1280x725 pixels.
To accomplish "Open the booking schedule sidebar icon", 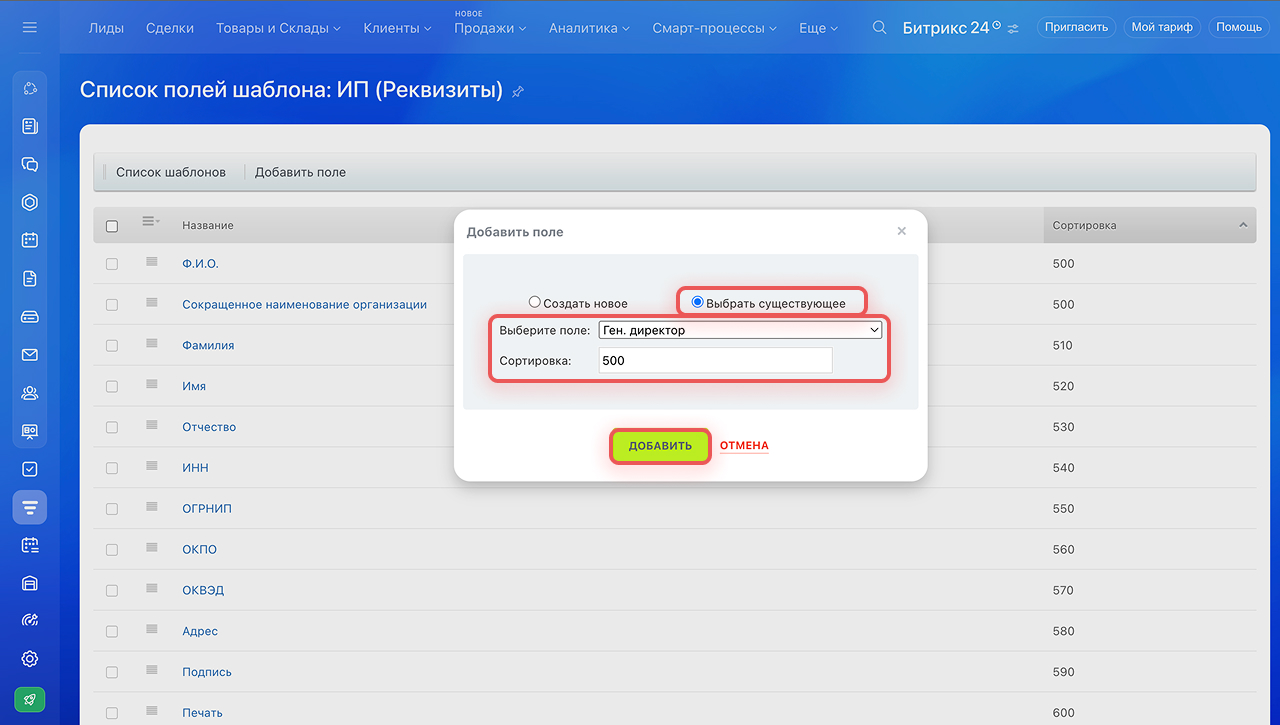I will coord(30,545).
